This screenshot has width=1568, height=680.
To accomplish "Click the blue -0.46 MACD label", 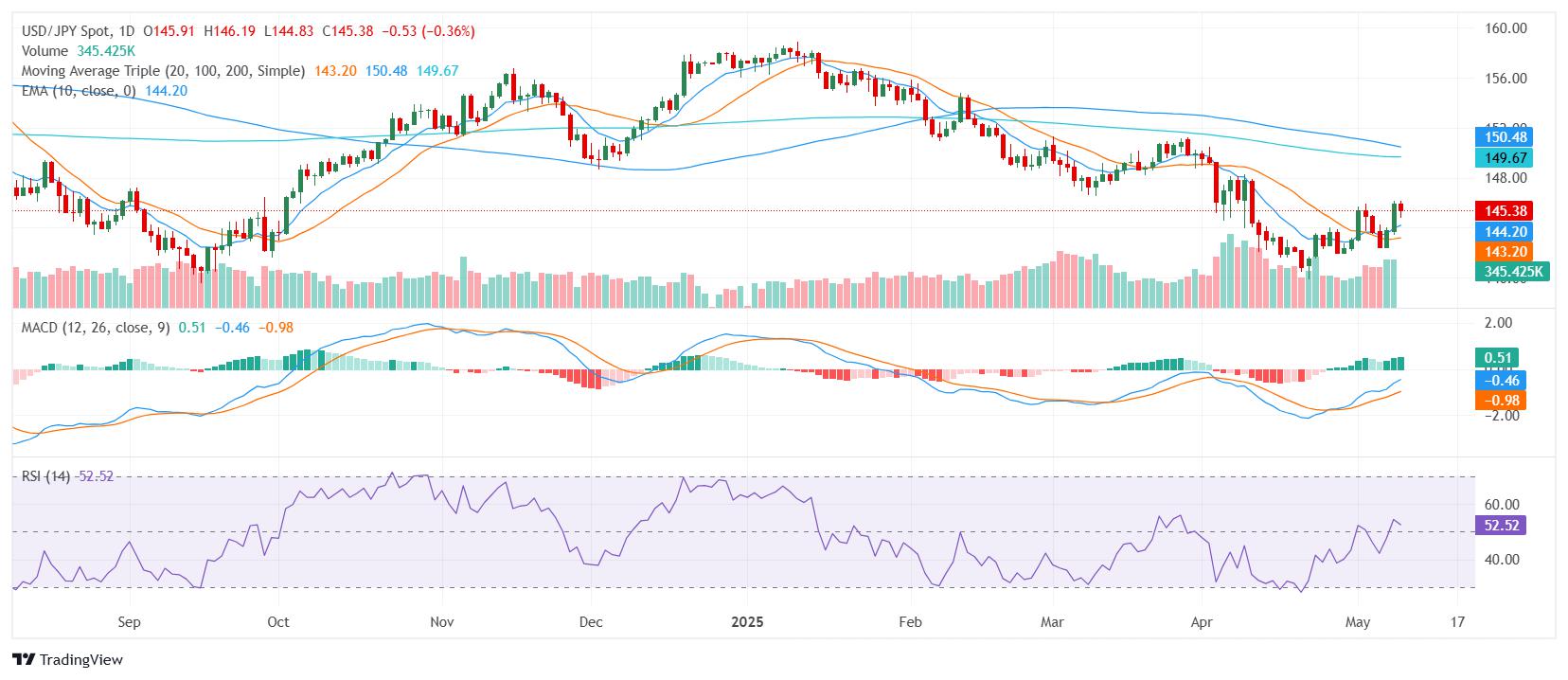I will coord(1501,380).
